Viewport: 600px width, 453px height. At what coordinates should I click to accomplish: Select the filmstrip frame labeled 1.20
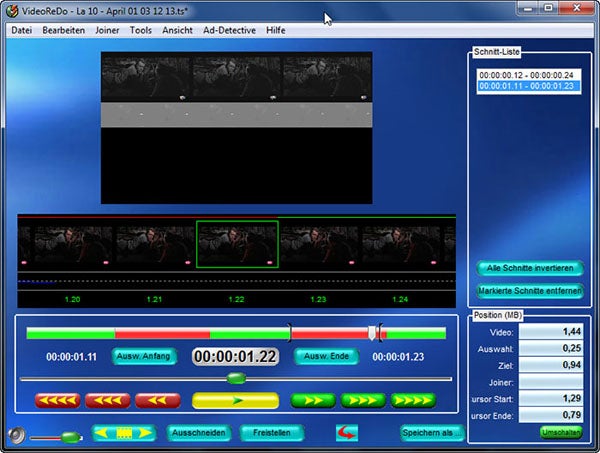(73, 245)
